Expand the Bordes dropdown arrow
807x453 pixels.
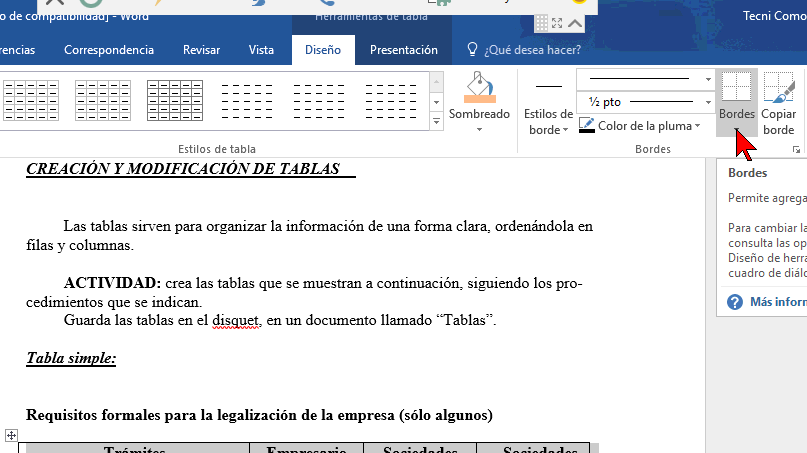[736, 130]
